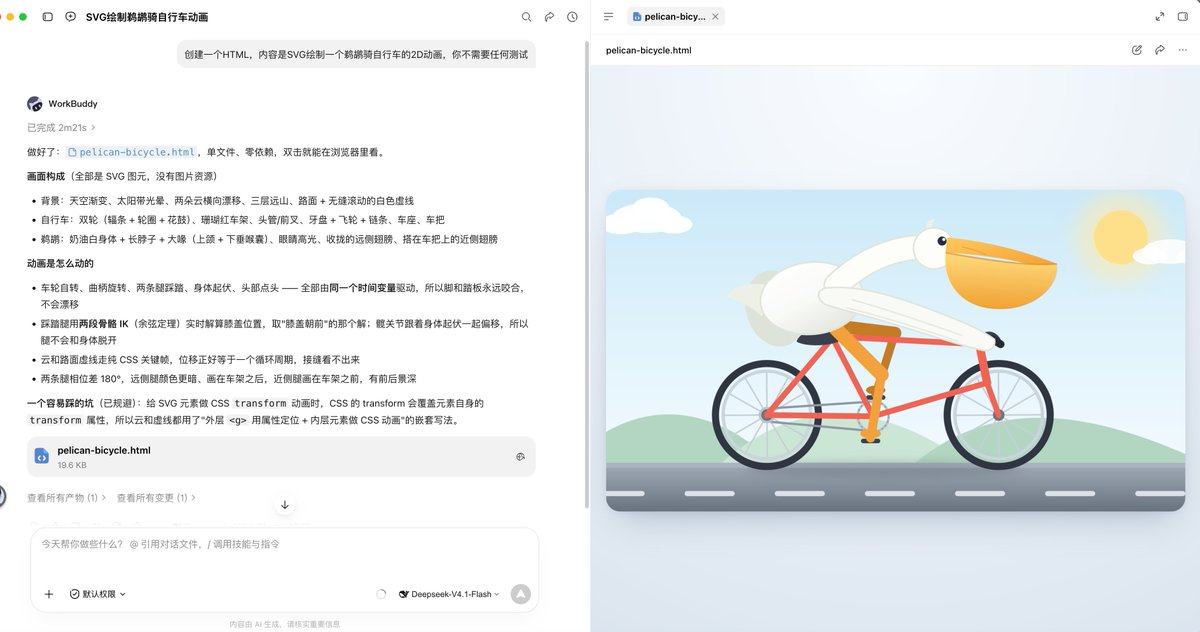Send the message with the arrow button
The height and width of the screenshot is (632, 1200).
[520, 594]
